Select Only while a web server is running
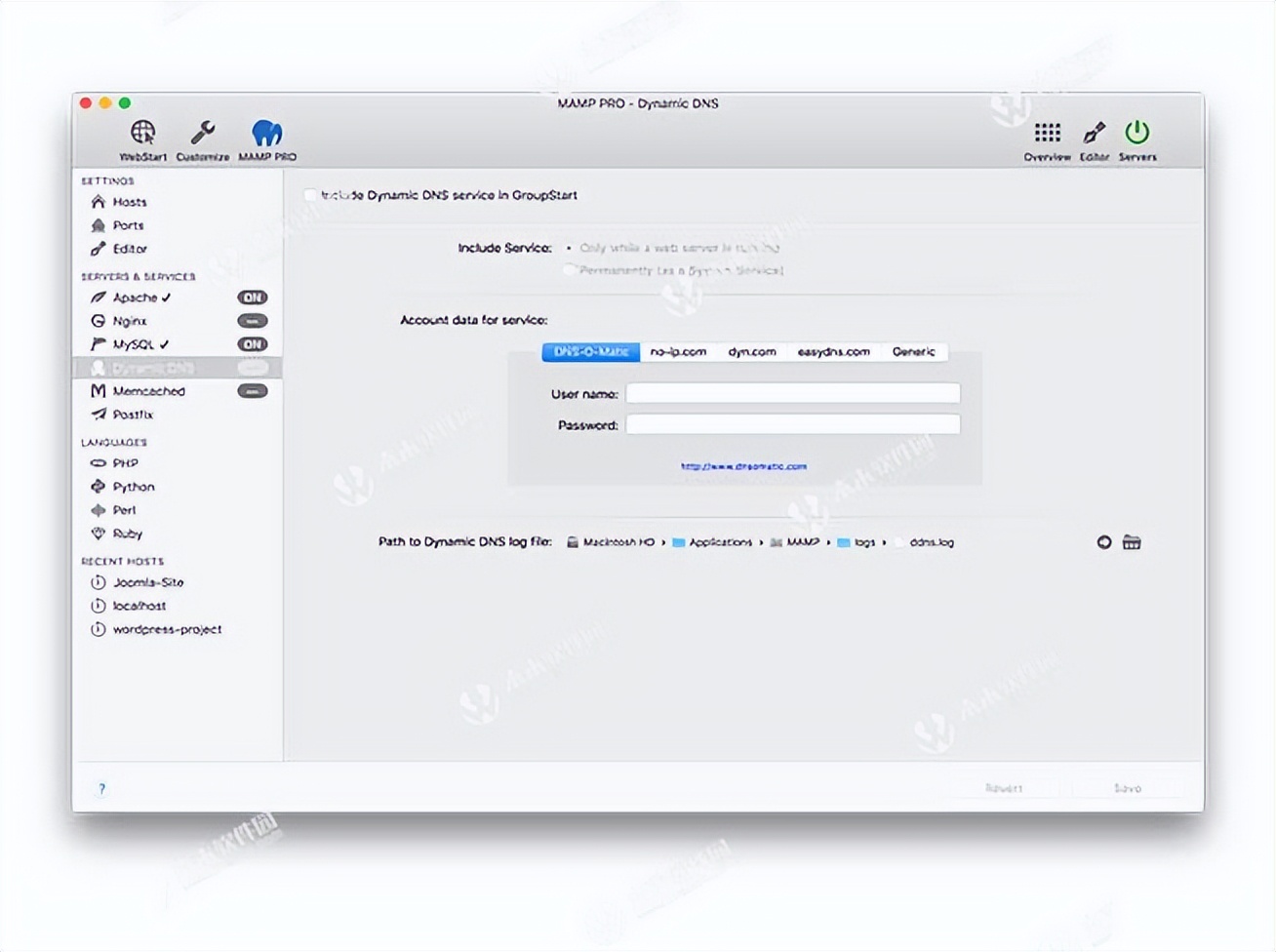Viewport: 1276px width, 952px height. [569, 248]
